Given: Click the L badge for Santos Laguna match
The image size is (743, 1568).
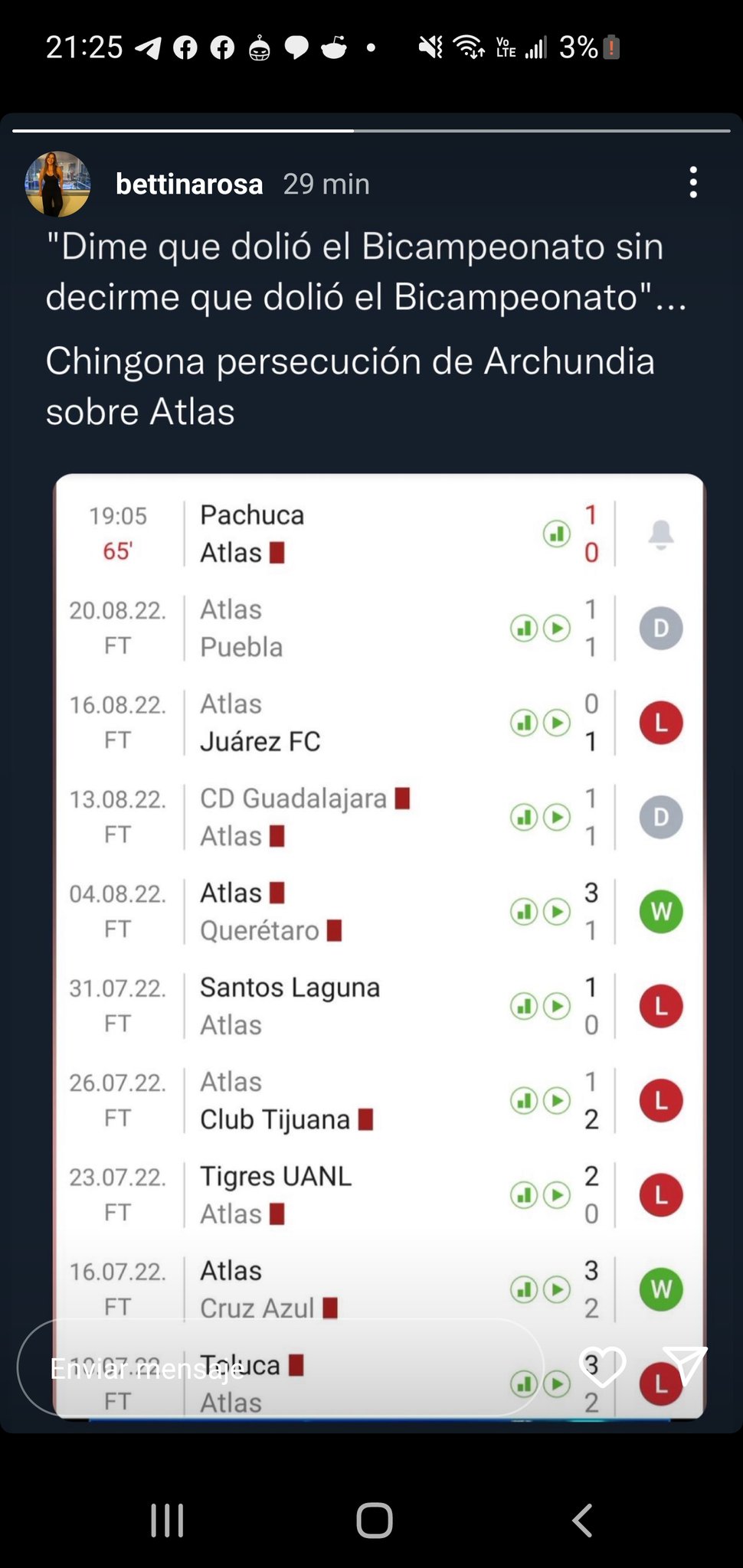Looking at the screenshot, I should (661, 1006).
